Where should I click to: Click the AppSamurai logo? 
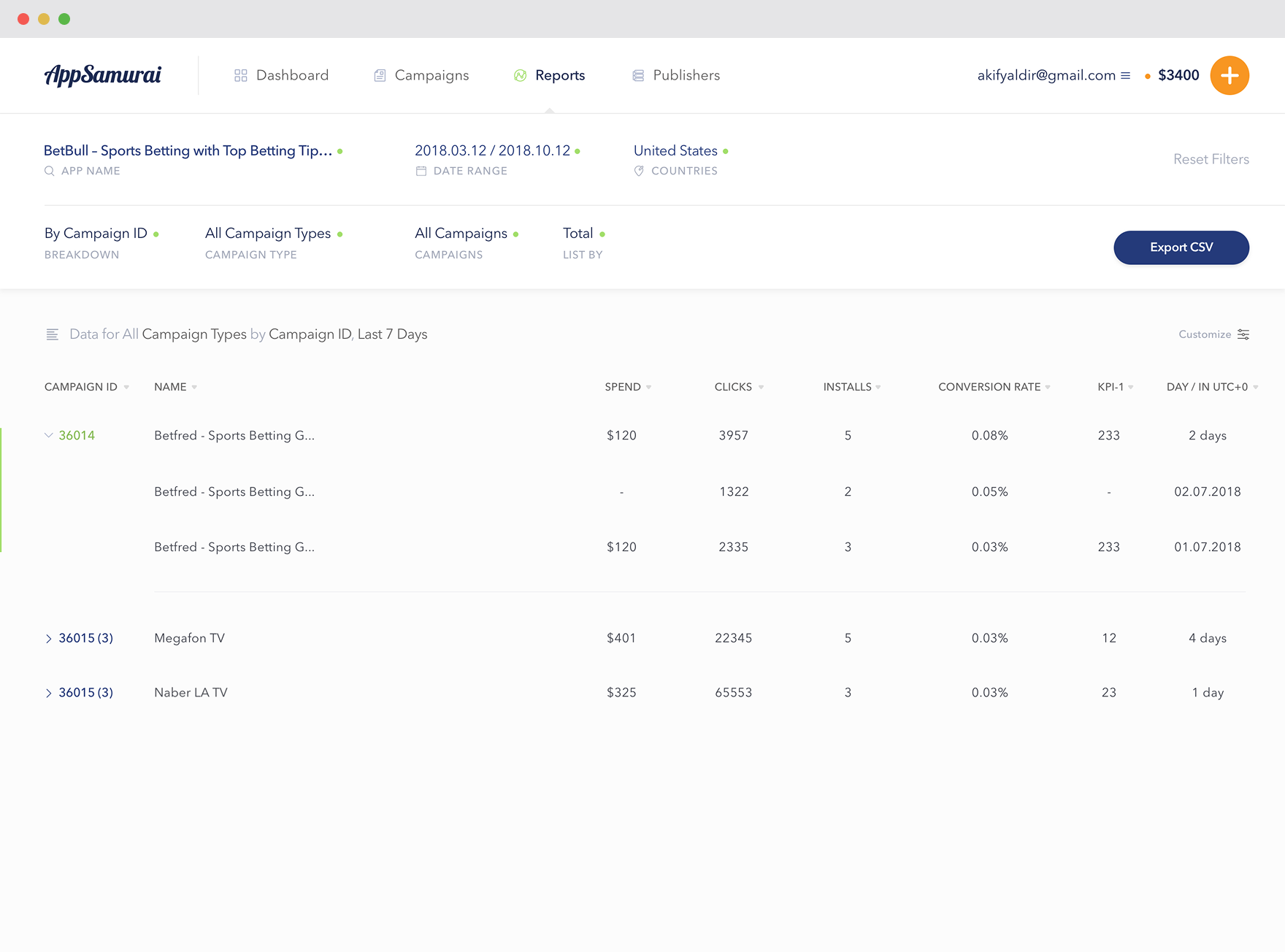tap(103, 75)
